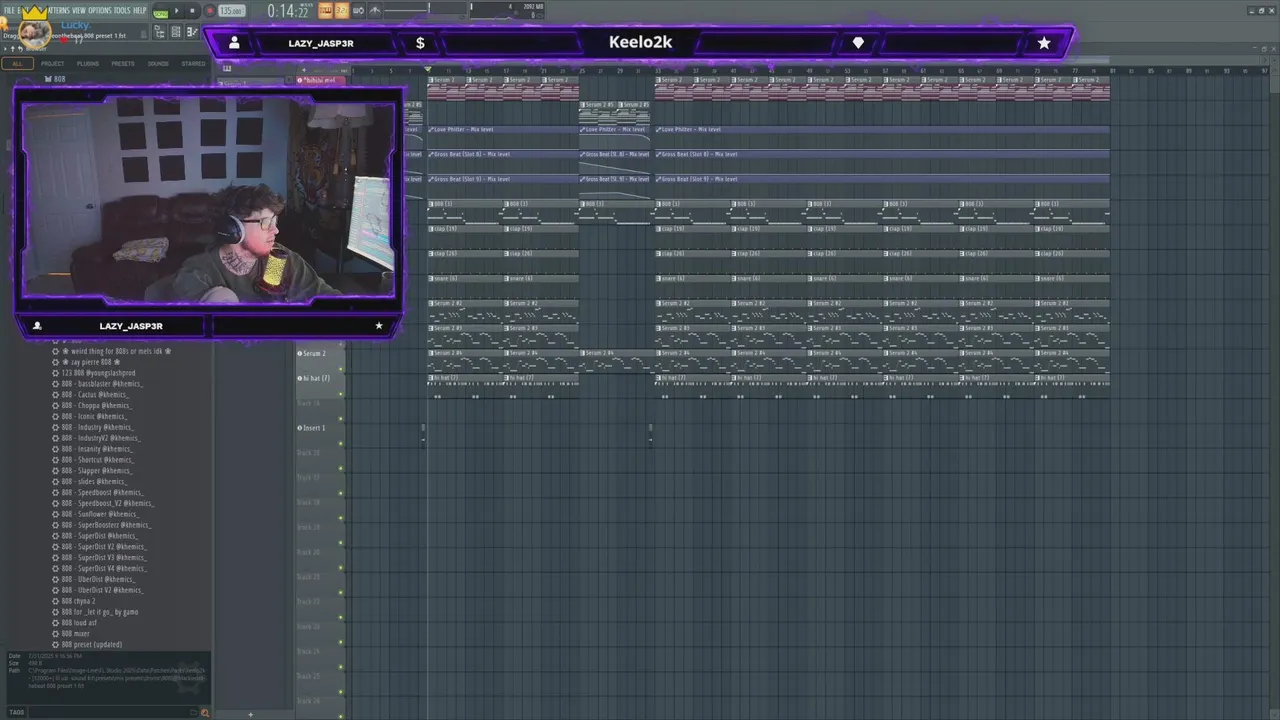The image size is (1280, 720).
Task: Click the browser collapse structure icon
Action: (x=192, y=32)
